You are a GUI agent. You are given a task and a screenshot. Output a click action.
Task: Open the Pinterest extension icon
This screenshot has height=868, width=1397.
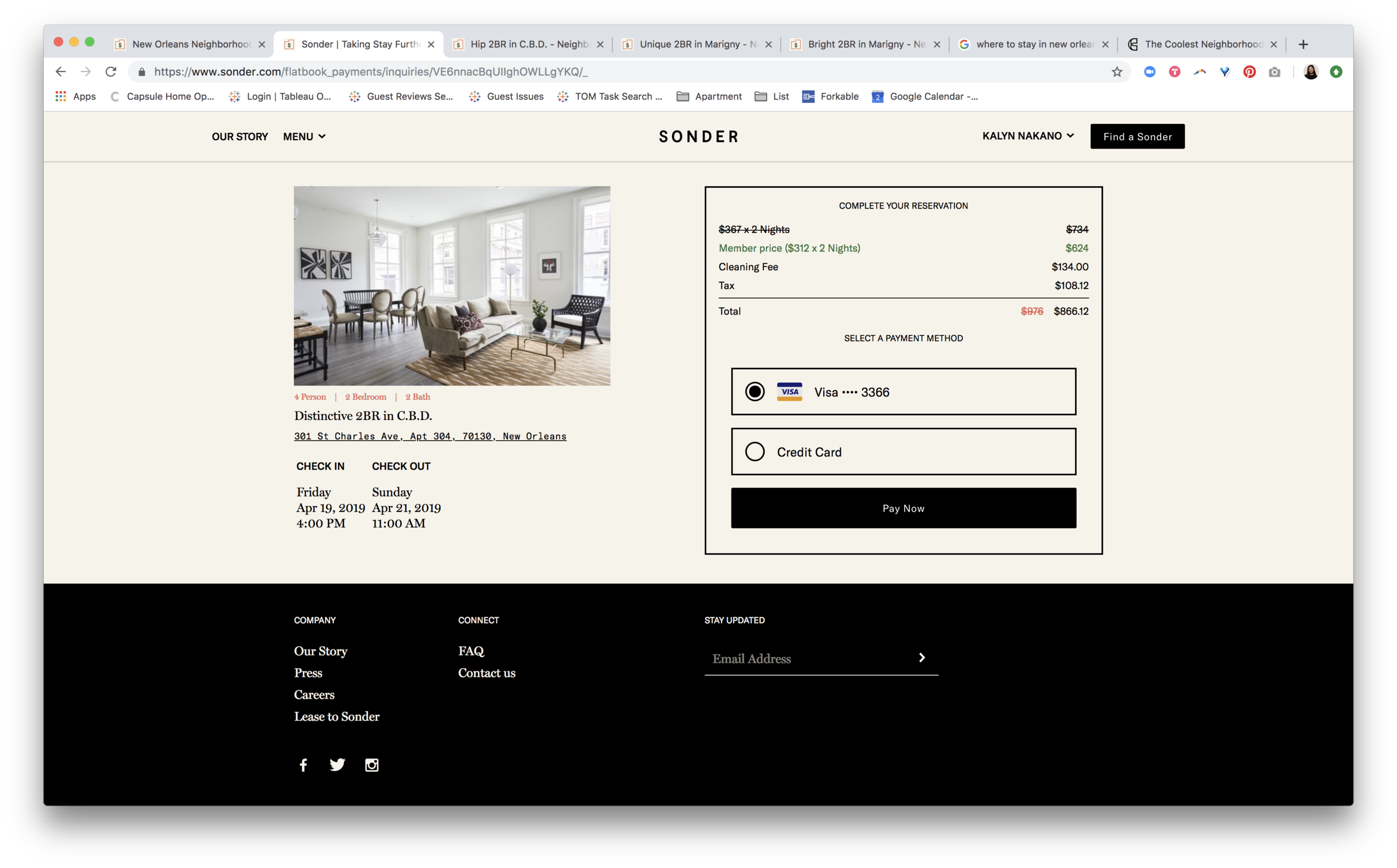1249,71
